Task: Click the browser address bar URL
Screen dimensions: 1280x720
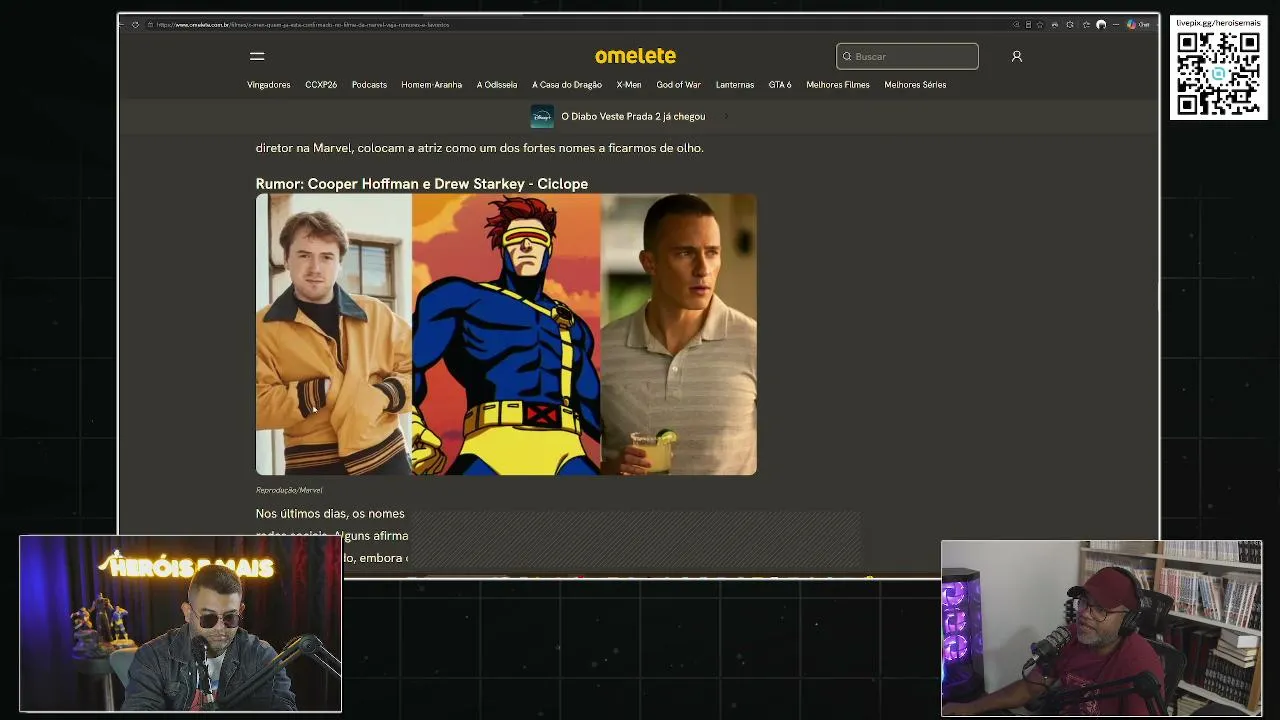Action: (x=303, y=25)
